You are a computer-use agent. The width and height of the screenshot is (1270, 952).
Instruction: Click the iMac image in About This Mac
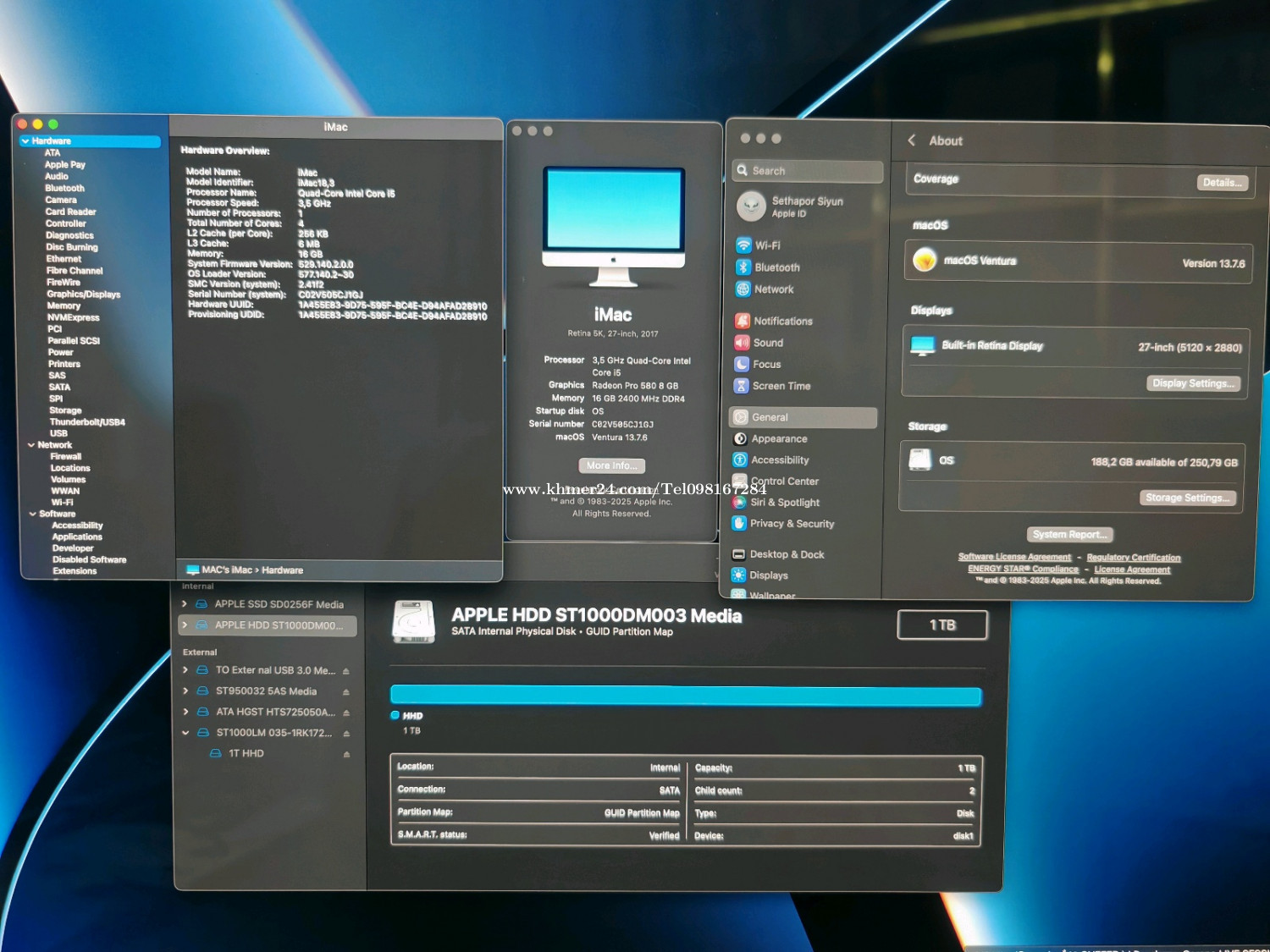point(613,227)
